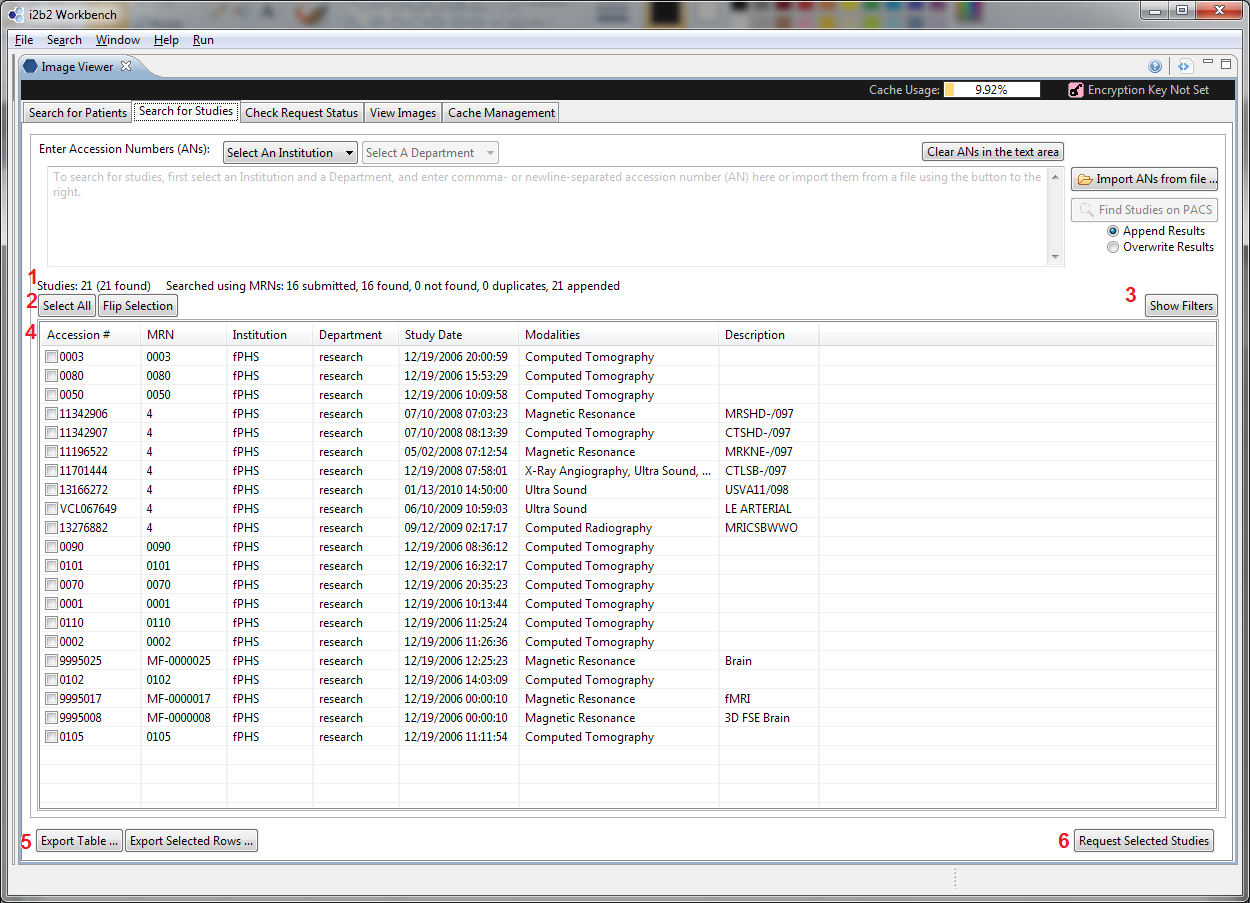1250x903 pixels.
Task: Click folder icon on Import ANs from file
Action: (x=1084, y=180)
